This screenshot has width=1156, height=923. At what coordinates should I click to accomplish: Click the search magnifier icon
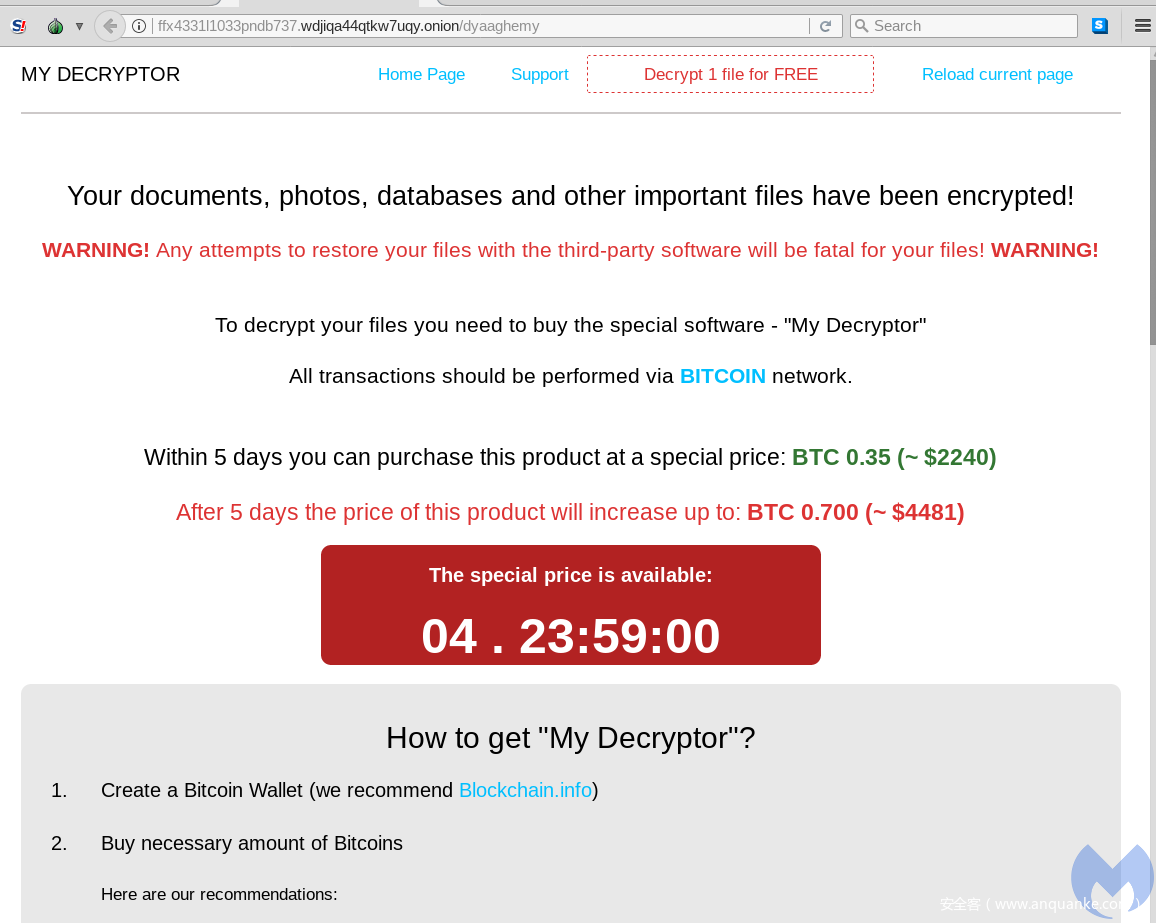point(861,26)
